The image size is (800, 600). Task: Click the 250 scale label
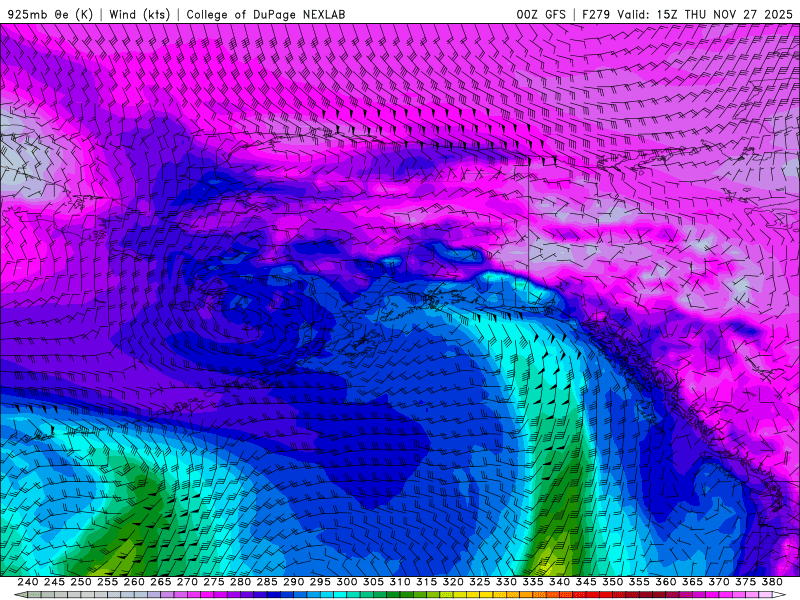(x=81, y=582)
